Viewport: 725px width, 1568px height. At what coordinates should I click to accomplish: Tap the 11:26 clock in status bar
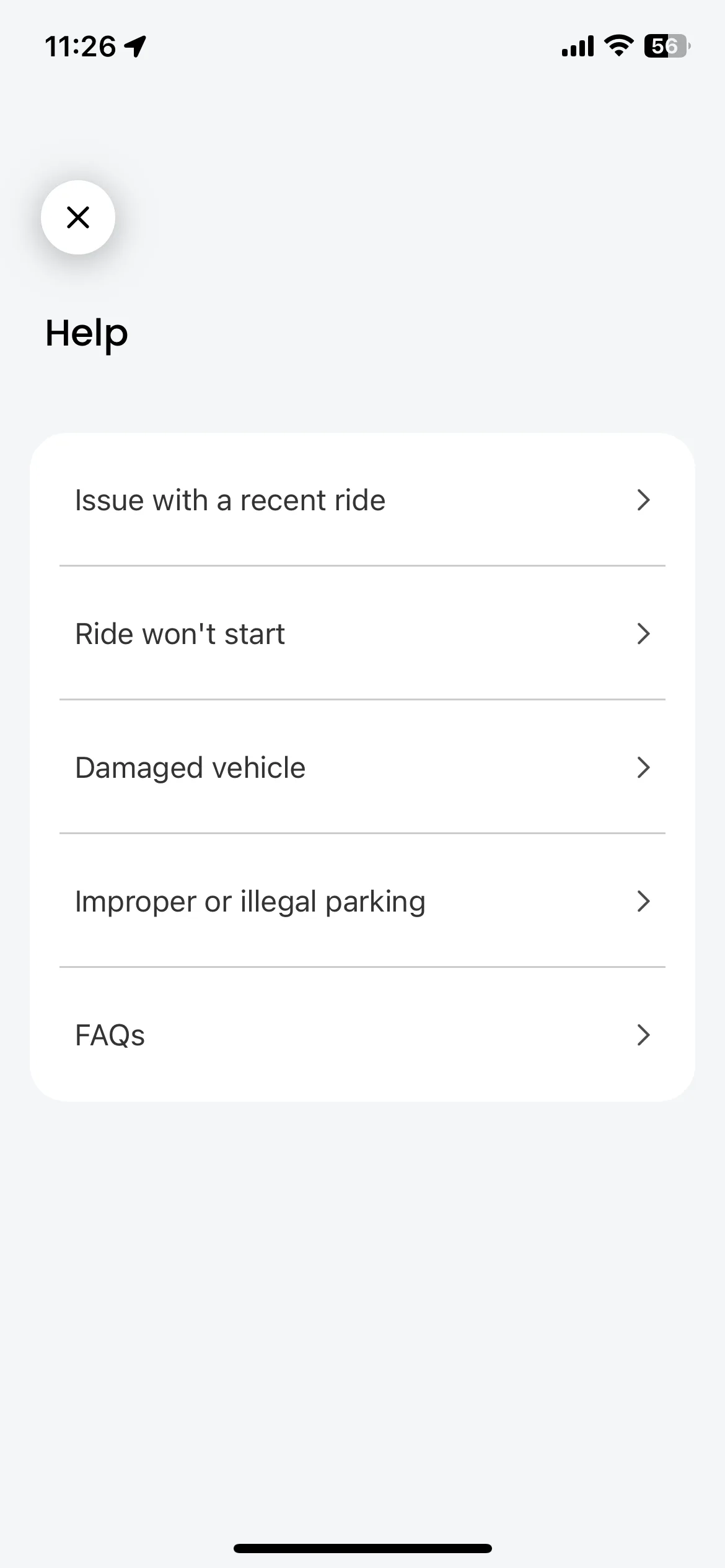[x=80, y=46]
